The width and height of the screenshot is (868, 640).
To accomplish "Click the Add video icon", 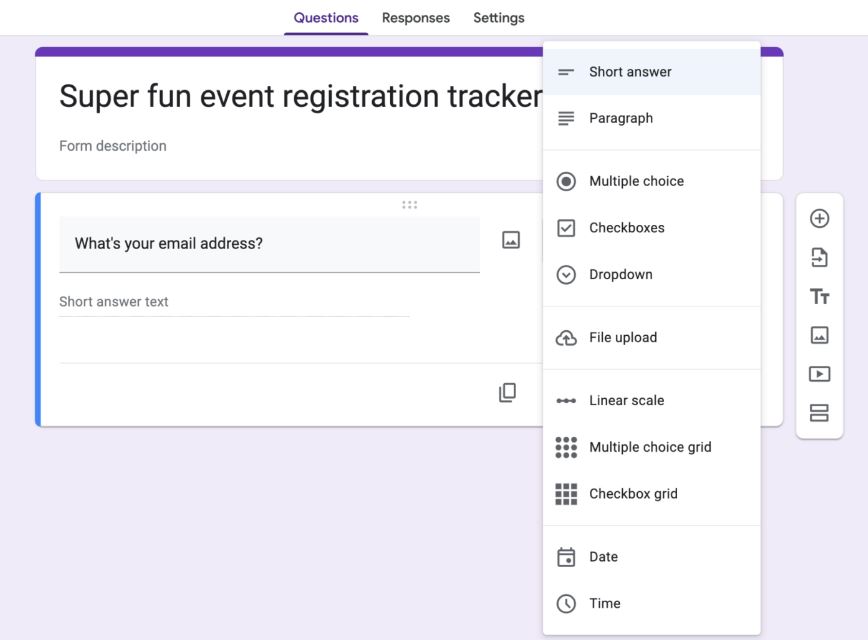I will click(819, 374).
